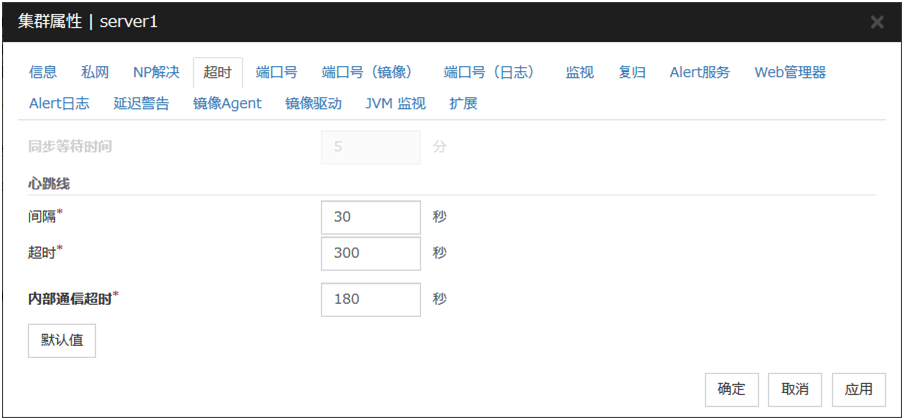Viewport: 904px width, 420px height.
Task: Open the Alert服务 tab
Action: tap(700, 72)
